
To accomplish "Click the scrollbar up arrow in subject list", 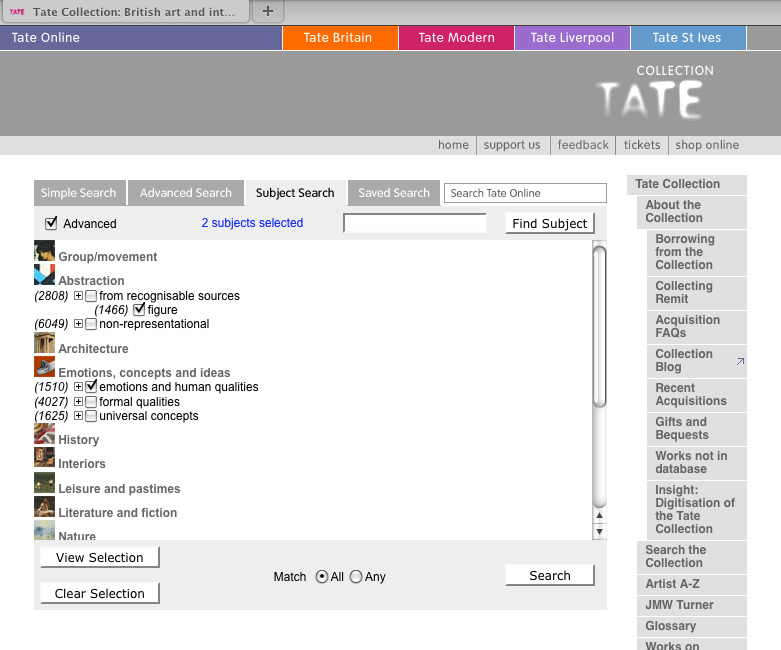I will [600, 516].
